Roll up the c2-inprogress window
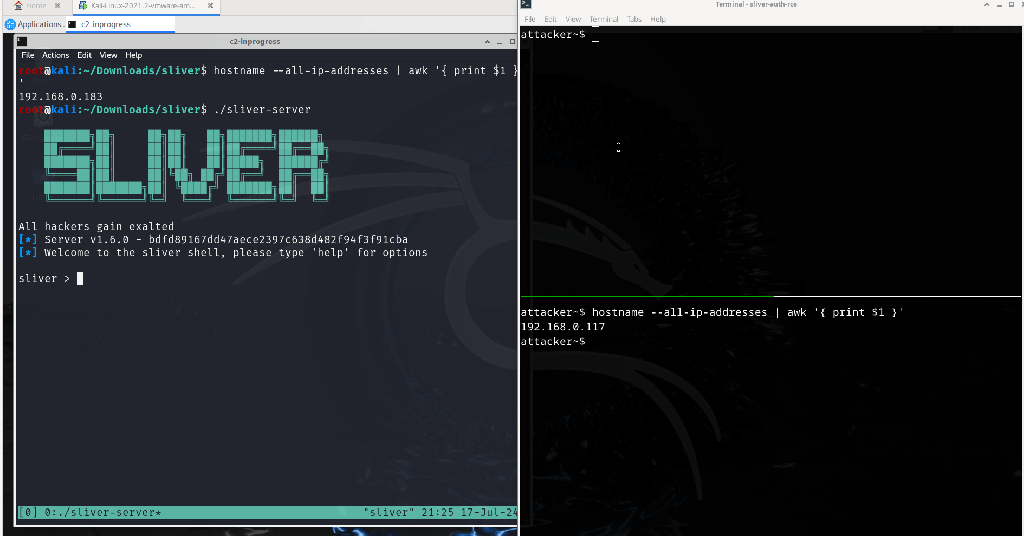Screen dimensions: 1024x536 [487, 42]
